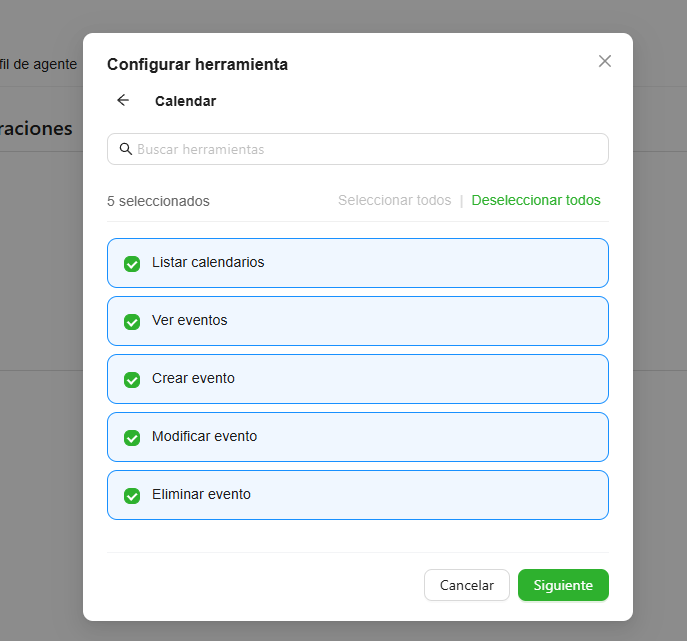Image resolution: width=687 pixels, height=641 pixels.
Task: Disable the Modificar evento checkbox
Action: 131,437
